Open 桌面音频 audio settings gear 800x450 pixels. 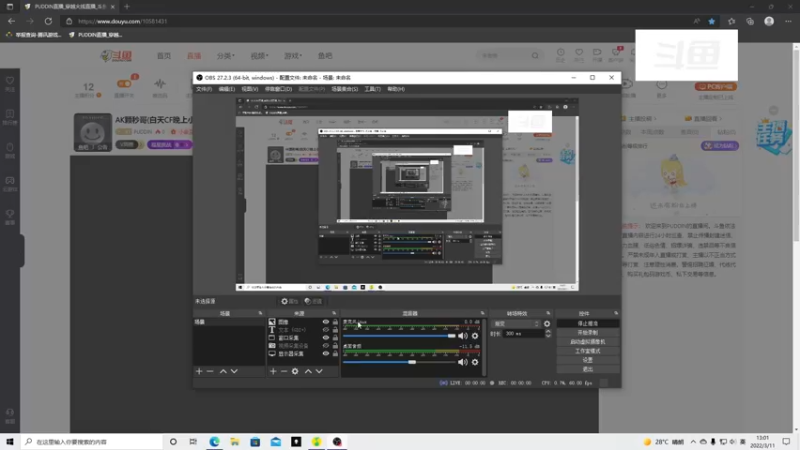(x=475, y=362)
